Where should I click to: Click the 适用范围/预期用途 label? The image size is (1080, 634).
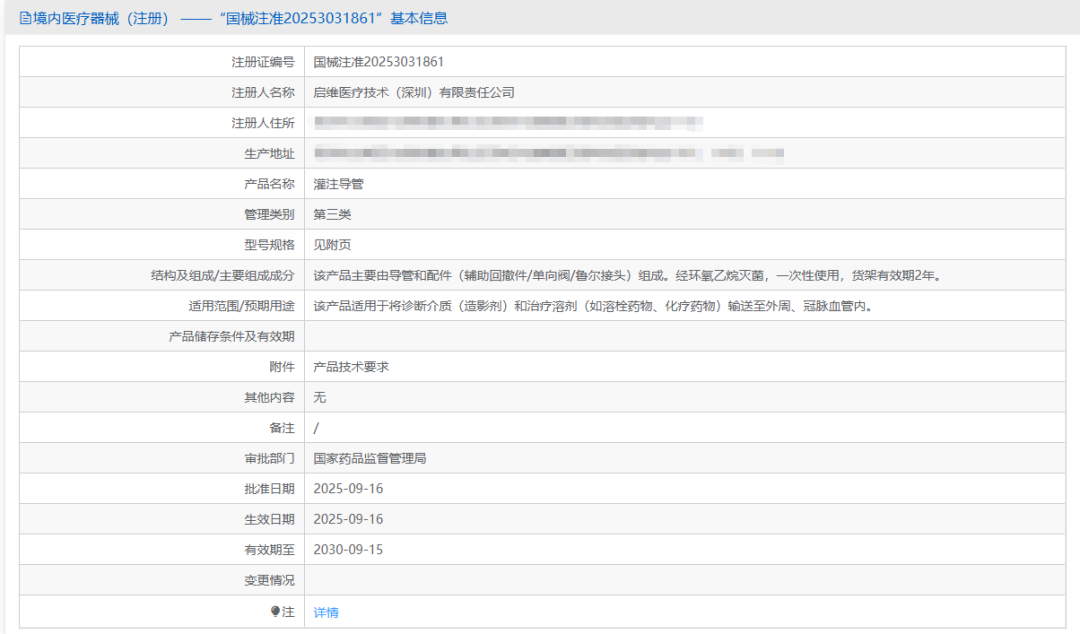tap(241, 305)
